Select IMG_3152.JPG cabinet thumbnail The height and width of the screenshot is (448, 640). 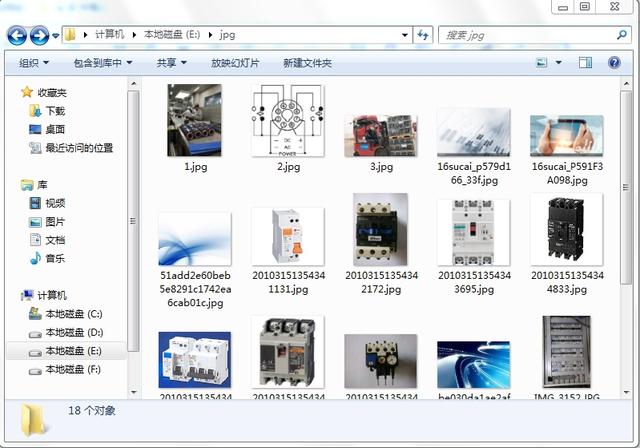pyautogui.click(x=567, y=352)
